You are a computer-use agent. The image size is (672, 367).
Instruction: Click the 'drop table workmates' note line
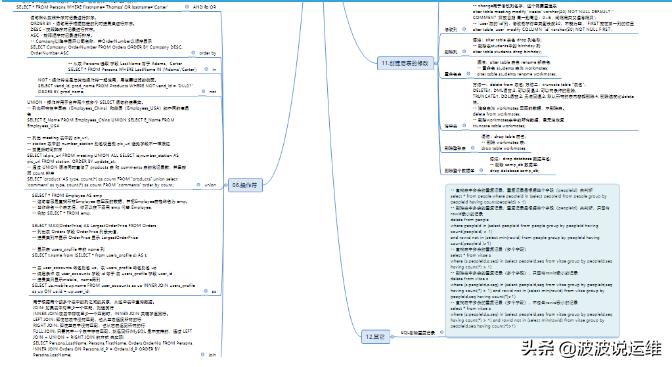tap(503, 148)
